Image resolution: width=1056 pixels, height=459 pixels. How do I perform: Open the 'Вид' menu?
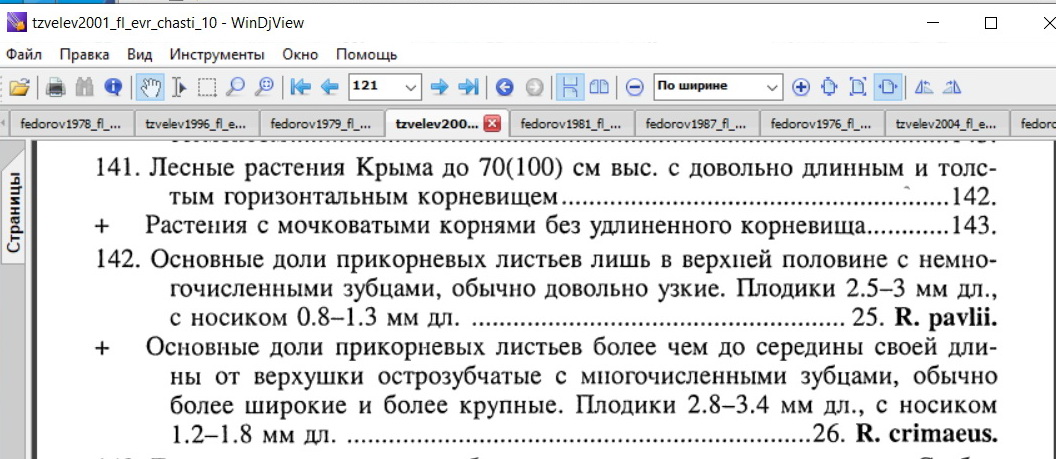(139, 54)
